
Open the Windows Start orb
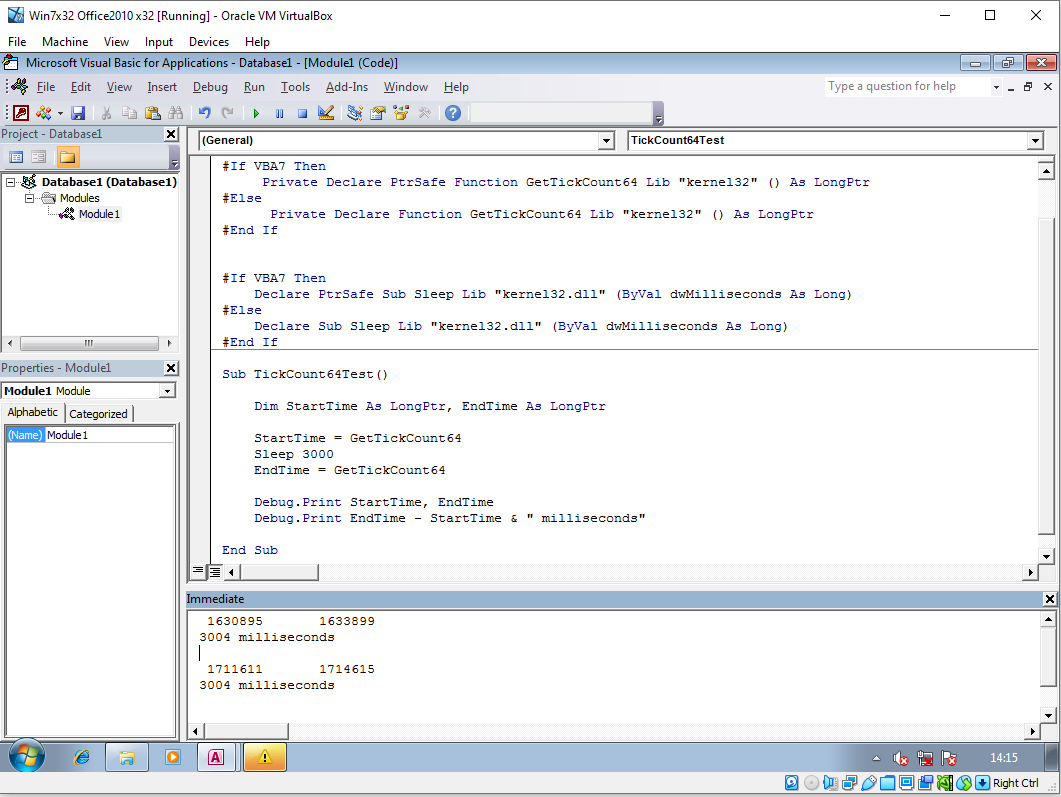tap(27, 756)
